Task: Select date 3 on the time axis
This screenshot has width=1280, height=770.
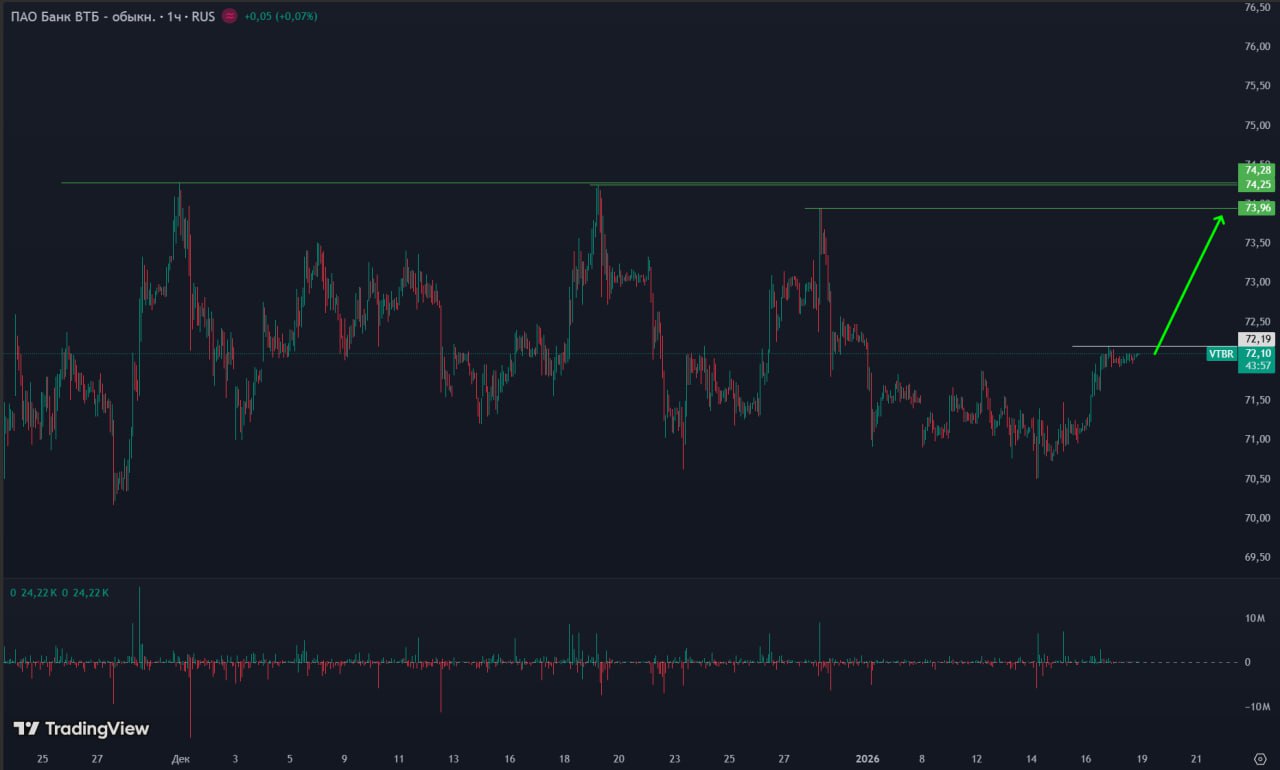Action: point(235,759)
